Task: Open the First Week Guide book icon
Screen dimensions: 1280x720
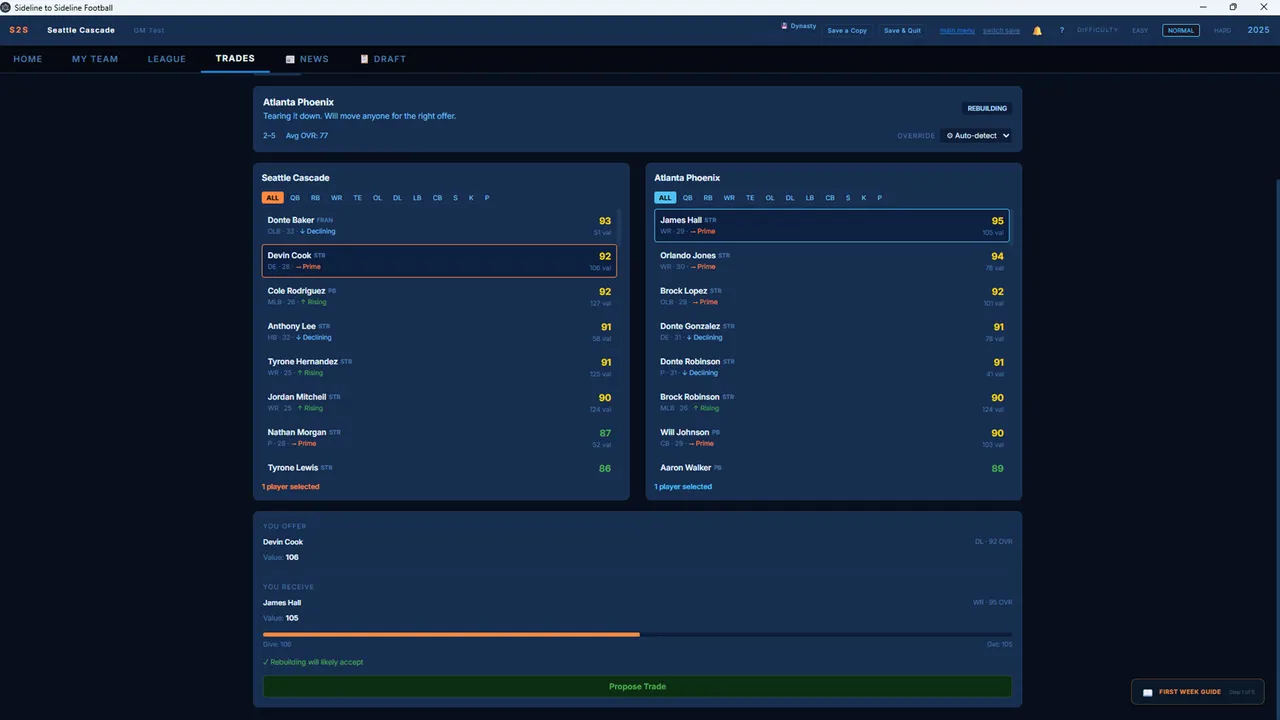Action: pos(1148,692)
